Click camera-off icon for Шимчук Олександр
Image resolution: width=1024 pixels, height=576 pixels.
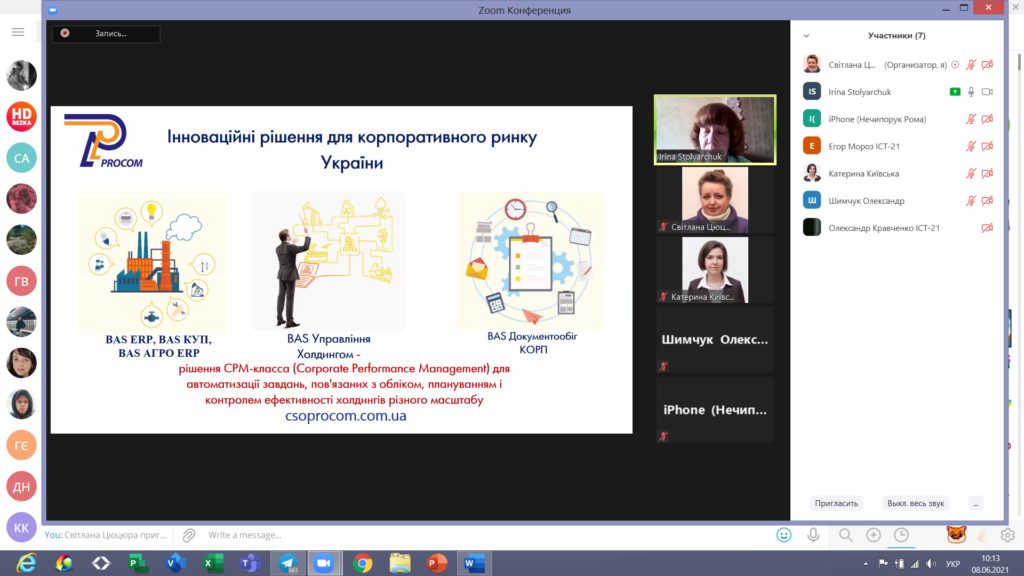(987, 200)
